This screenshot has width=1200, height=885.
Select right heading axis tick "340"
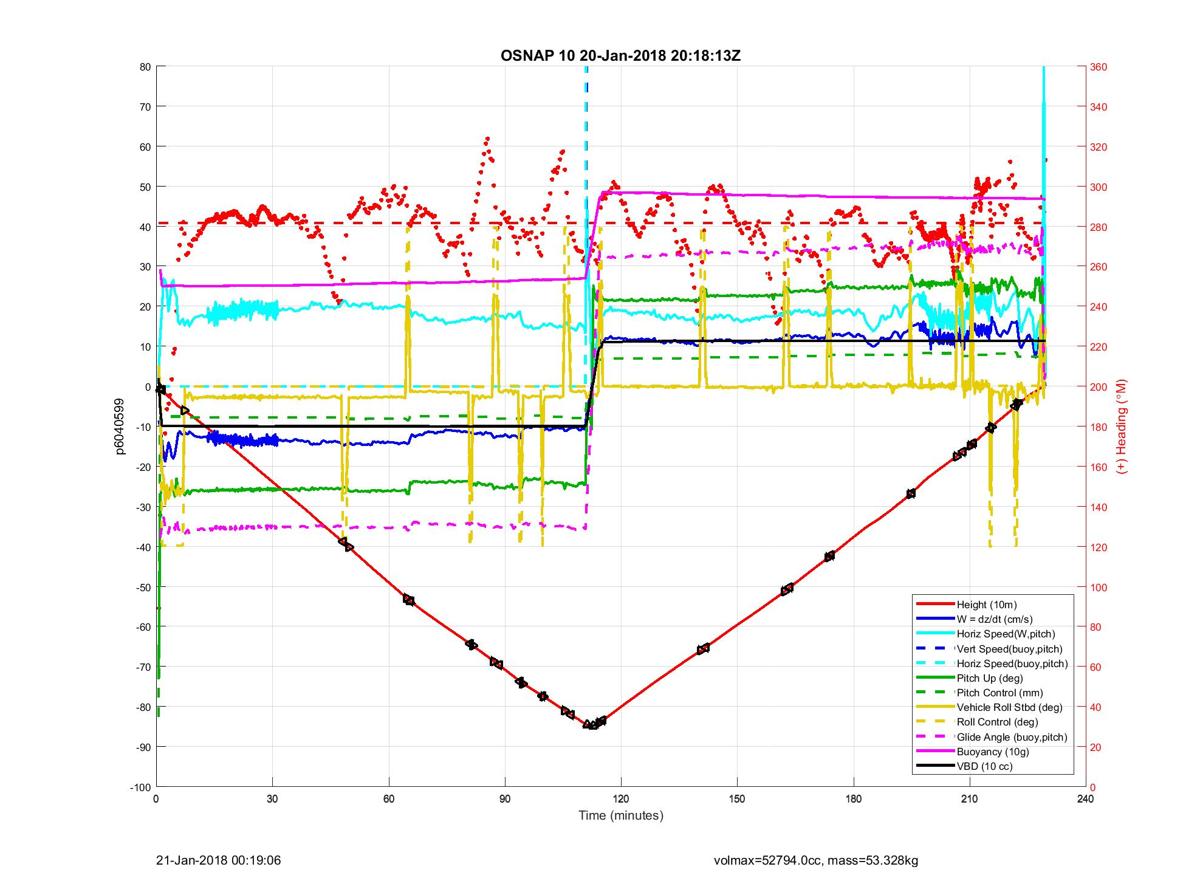[1100, 107]
